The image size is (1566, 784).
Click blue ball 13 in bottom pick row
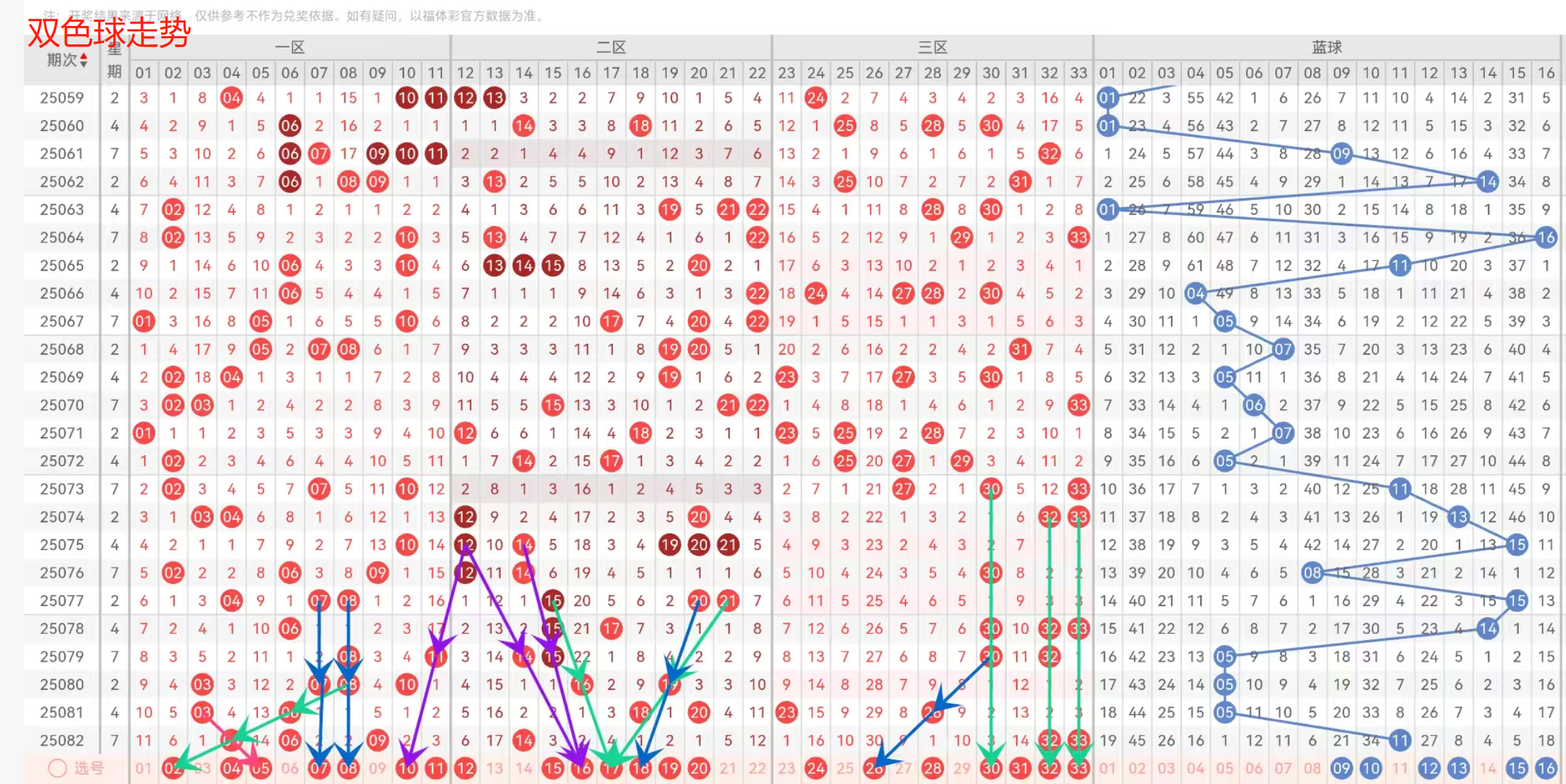click(x=1458, y=768)
